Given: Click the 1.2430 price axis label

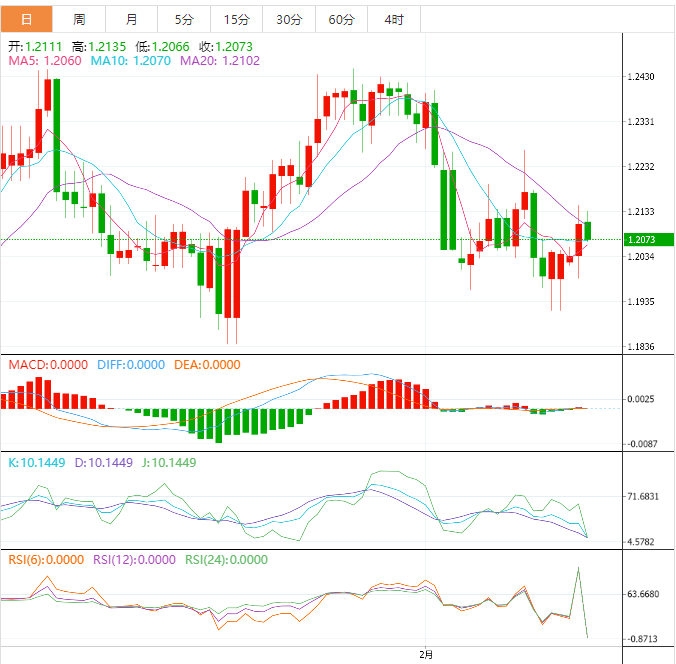Looking at the screenshot, I should click(640, 77).
